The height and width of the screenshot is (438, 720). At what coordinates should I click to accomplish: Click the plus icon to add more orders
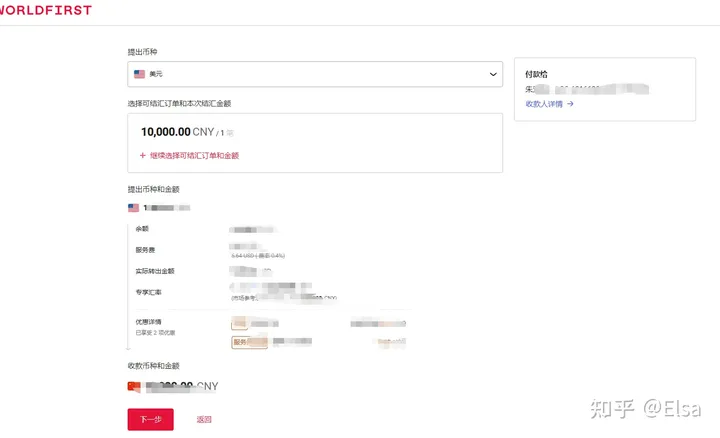[x=143, y=156]
